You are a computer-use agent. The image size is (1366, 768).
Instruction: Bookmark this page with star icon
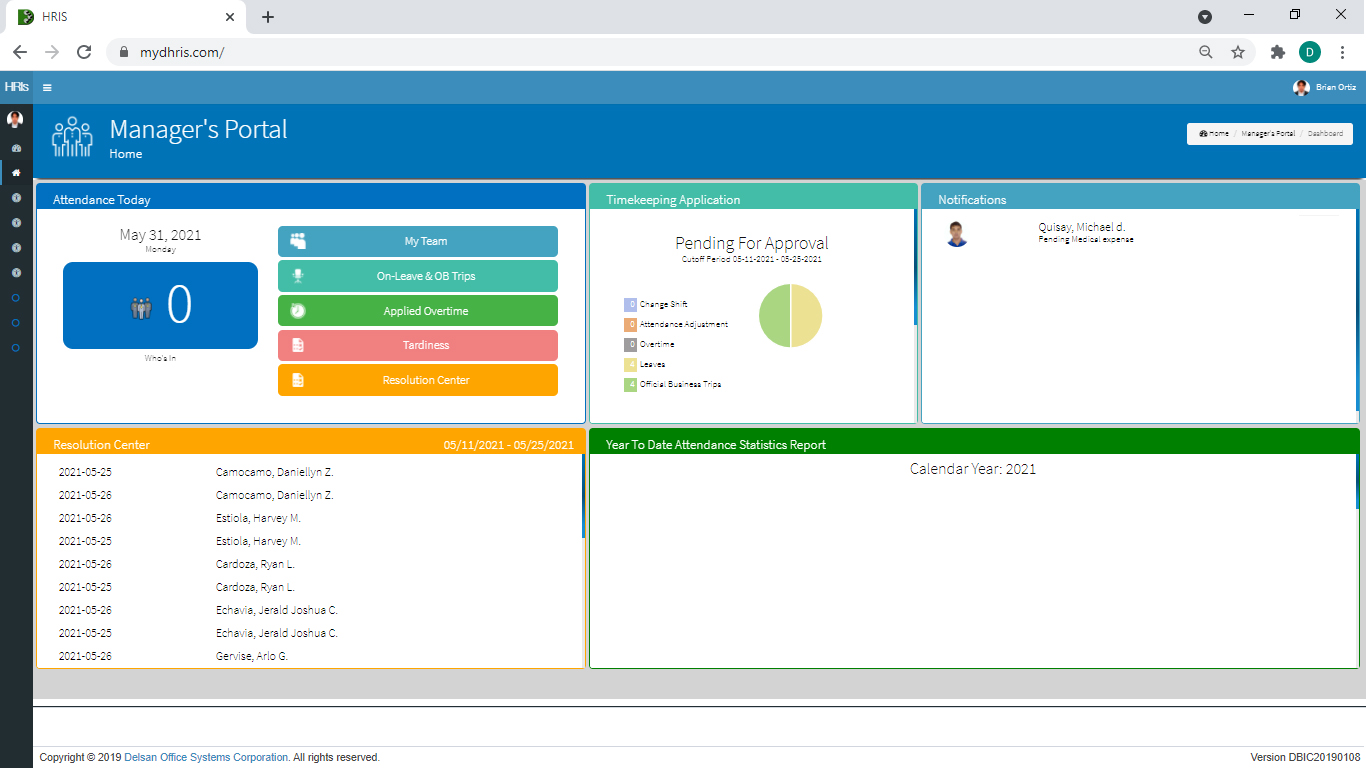click(x=1238, y=52)
